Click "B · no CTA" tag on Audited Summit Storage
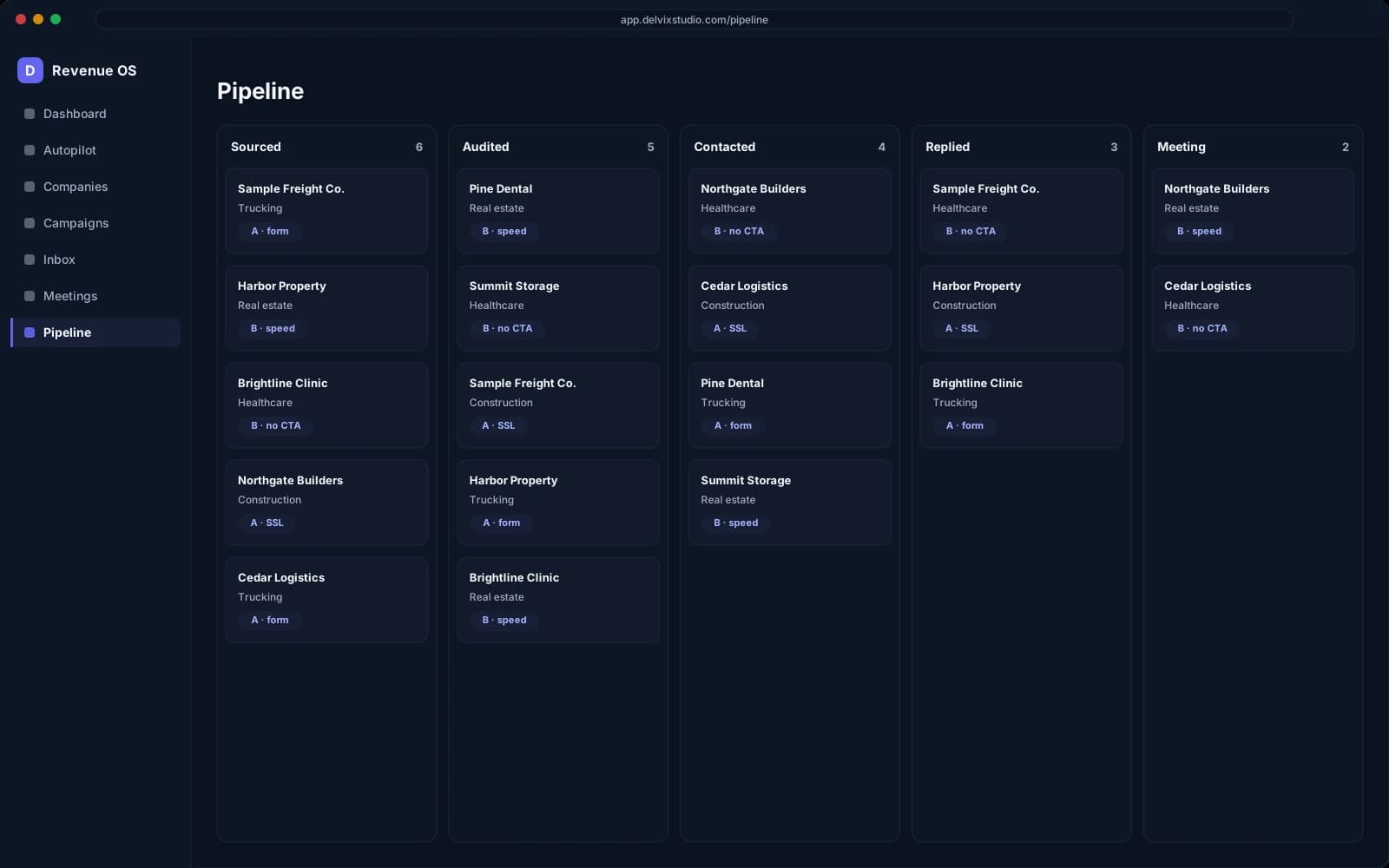Viewport: 1389px width, 868px height. click(508, 328)
